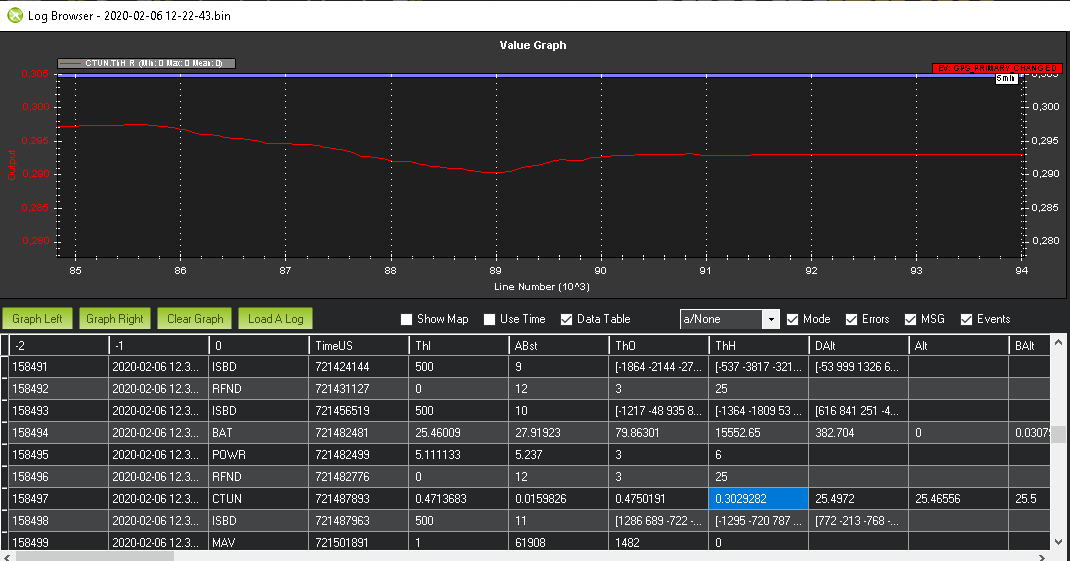Screen dimensions: 1070x561
Task: Click the ThI column header
Action: (459, 345)
